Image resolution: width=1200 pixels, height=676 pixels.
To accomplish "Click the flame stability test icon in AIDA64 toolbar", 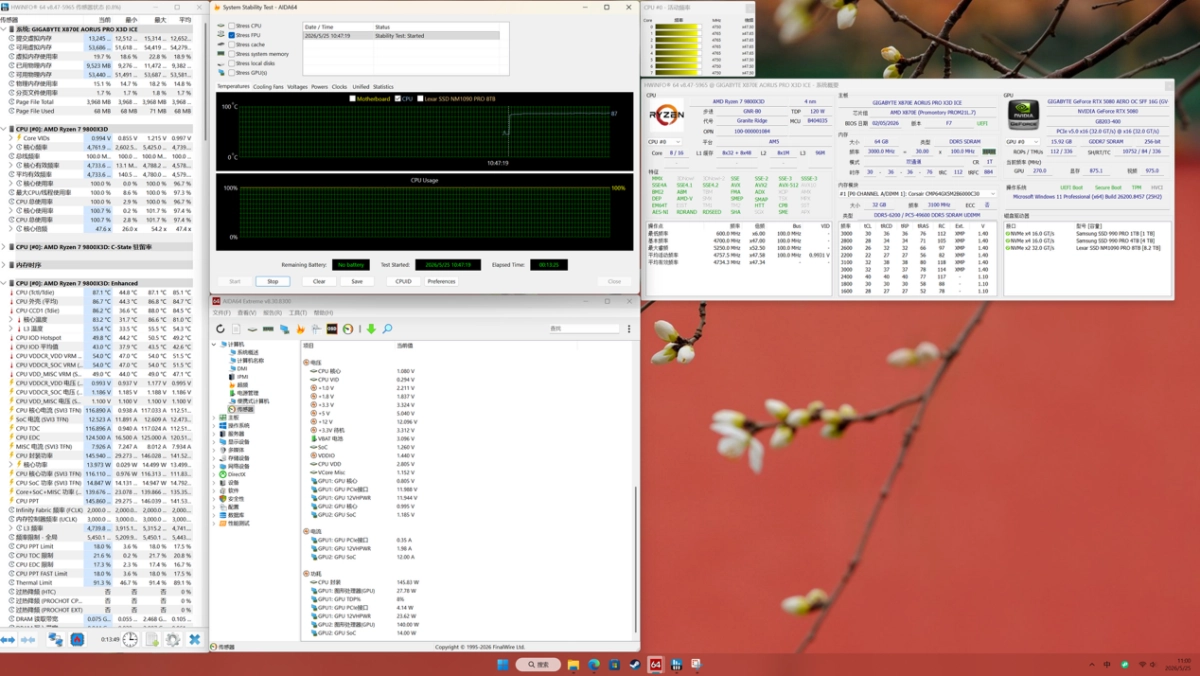I will point(300,329).
